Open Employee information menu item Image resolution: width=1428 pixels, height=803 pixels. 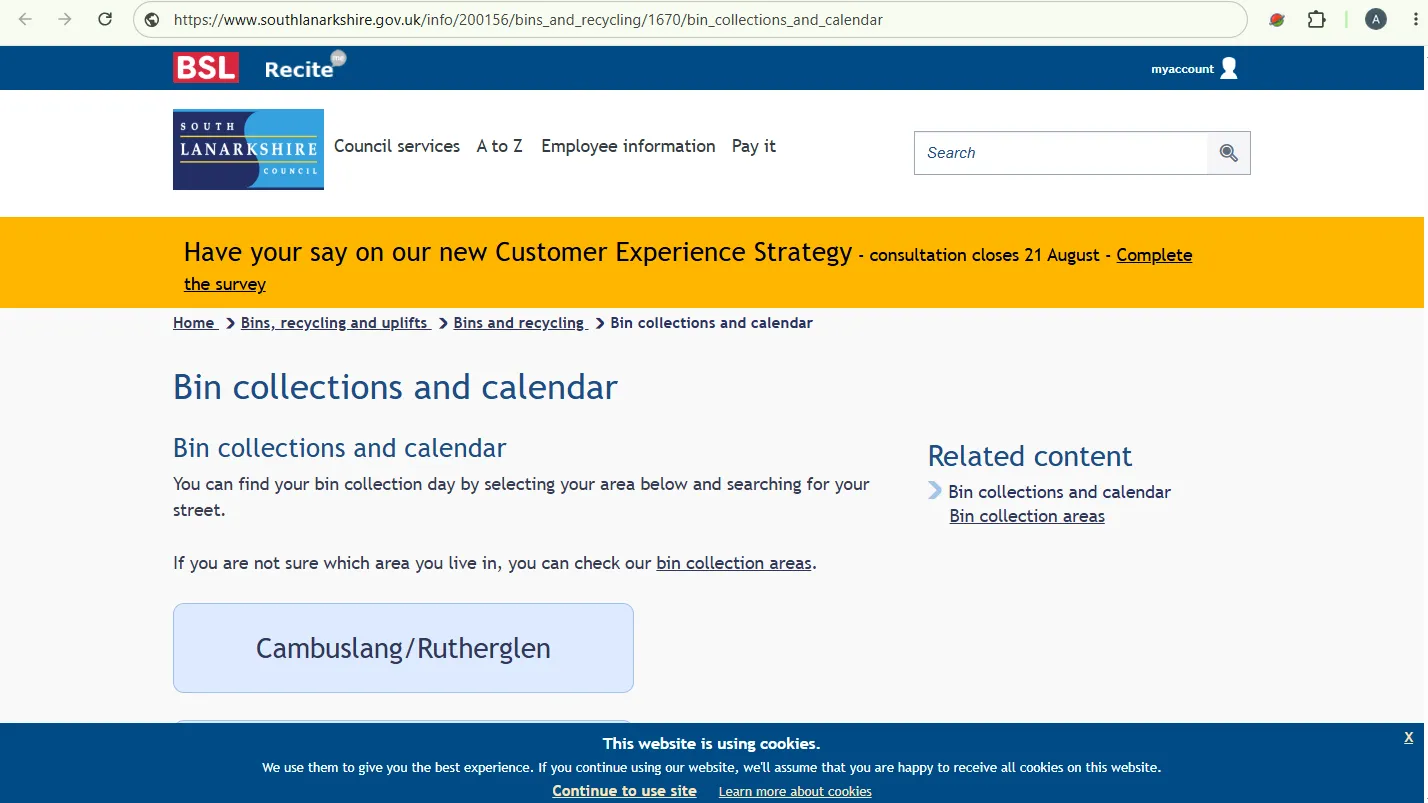[x=628, y=146]
